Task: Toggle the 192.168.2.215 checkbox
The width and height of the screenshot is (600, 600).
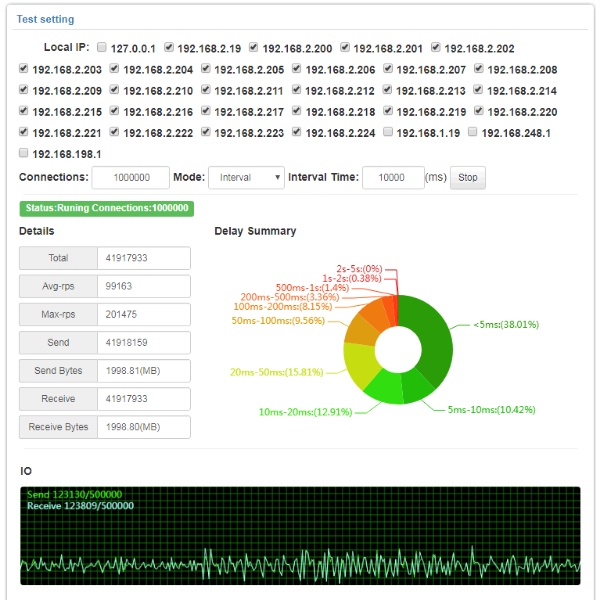Action: coord(23,111)
